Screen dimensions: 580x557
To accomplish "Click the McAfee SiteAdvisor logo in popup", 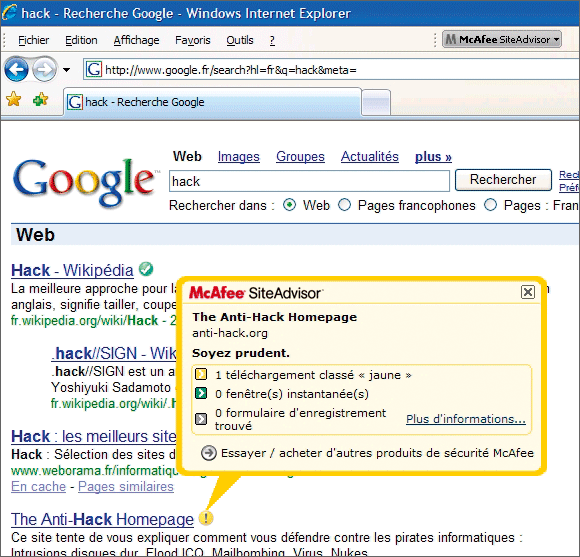I will click(x=256, y=293).
